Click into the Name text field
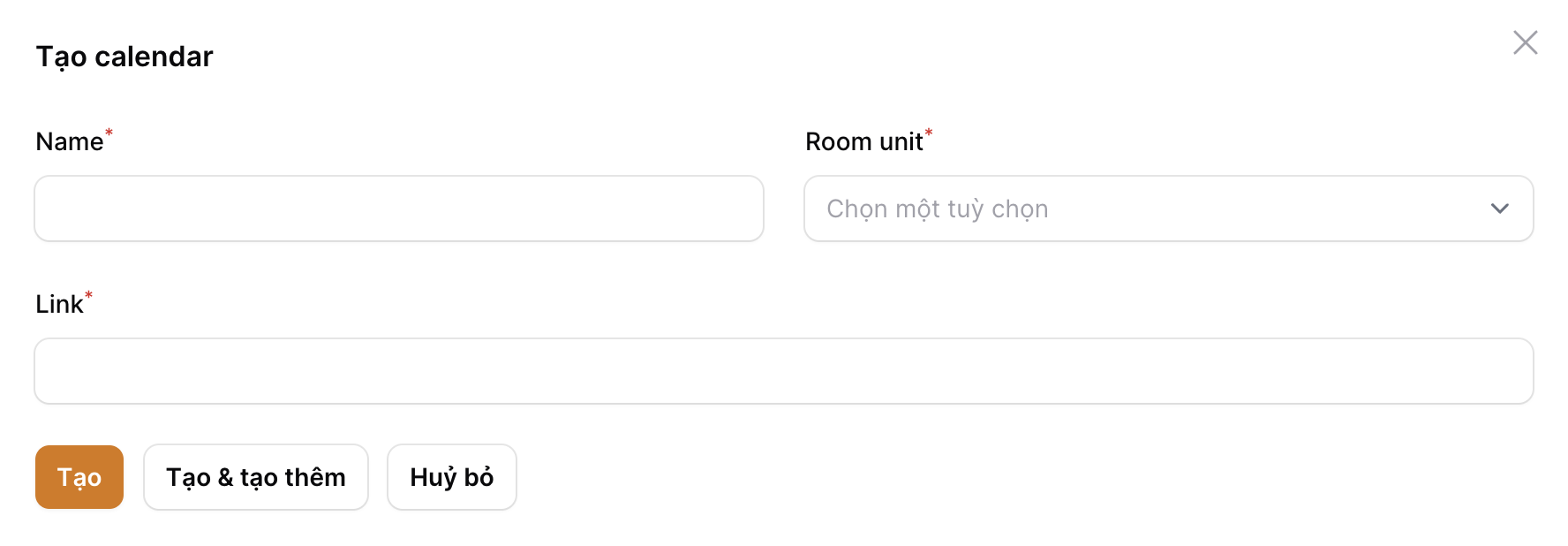The height and width of the screenshot is (546, 1568). [x=399, y=209]
